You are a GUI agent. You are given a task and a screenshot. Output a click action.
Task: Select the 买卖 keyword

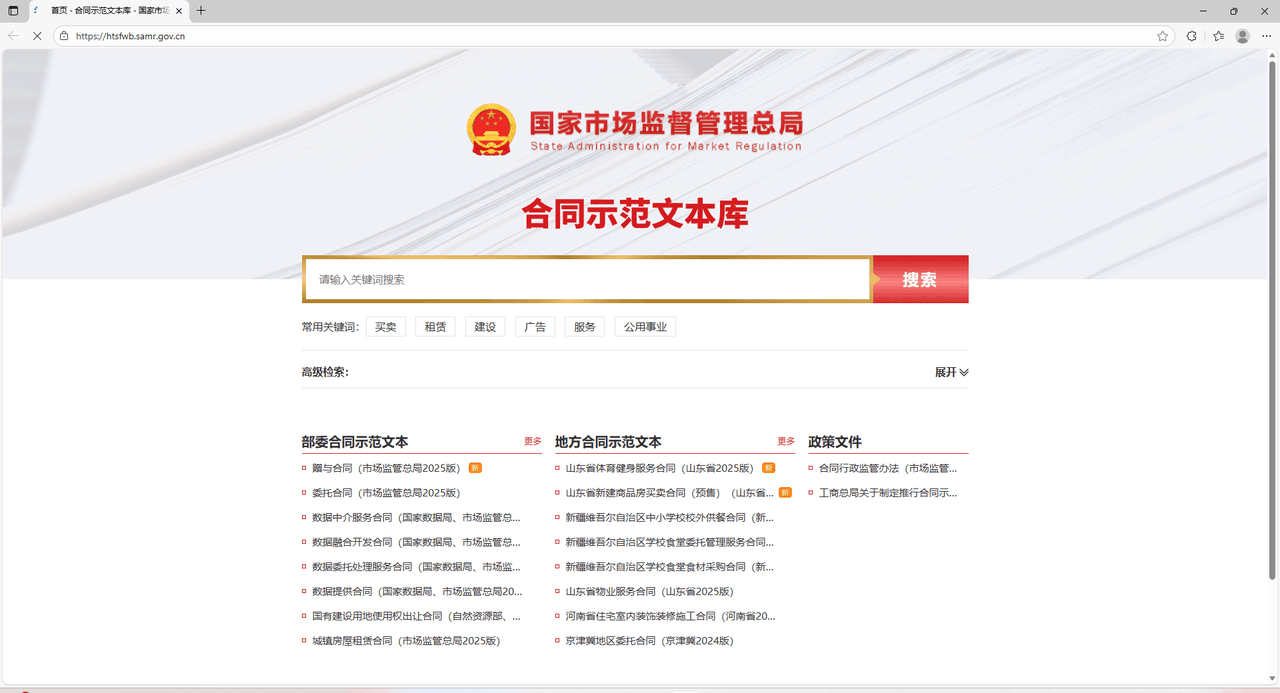[386, 327]
